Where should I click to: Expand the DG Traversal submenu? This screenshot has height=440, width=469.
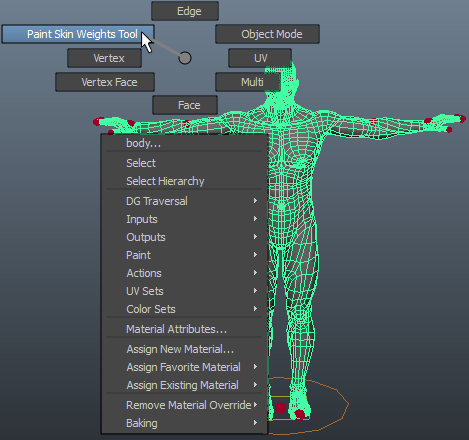coord(184,201)
